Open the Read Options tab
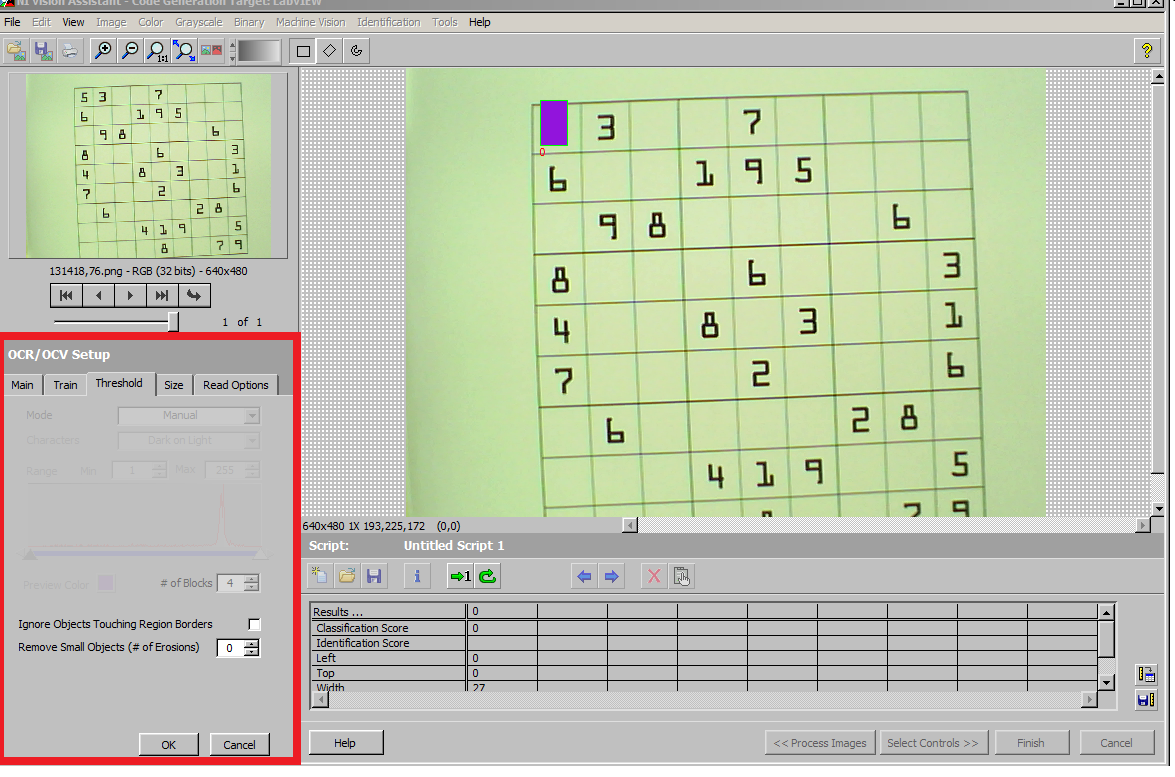1175x777 pixels. click(x=235, y=385)
